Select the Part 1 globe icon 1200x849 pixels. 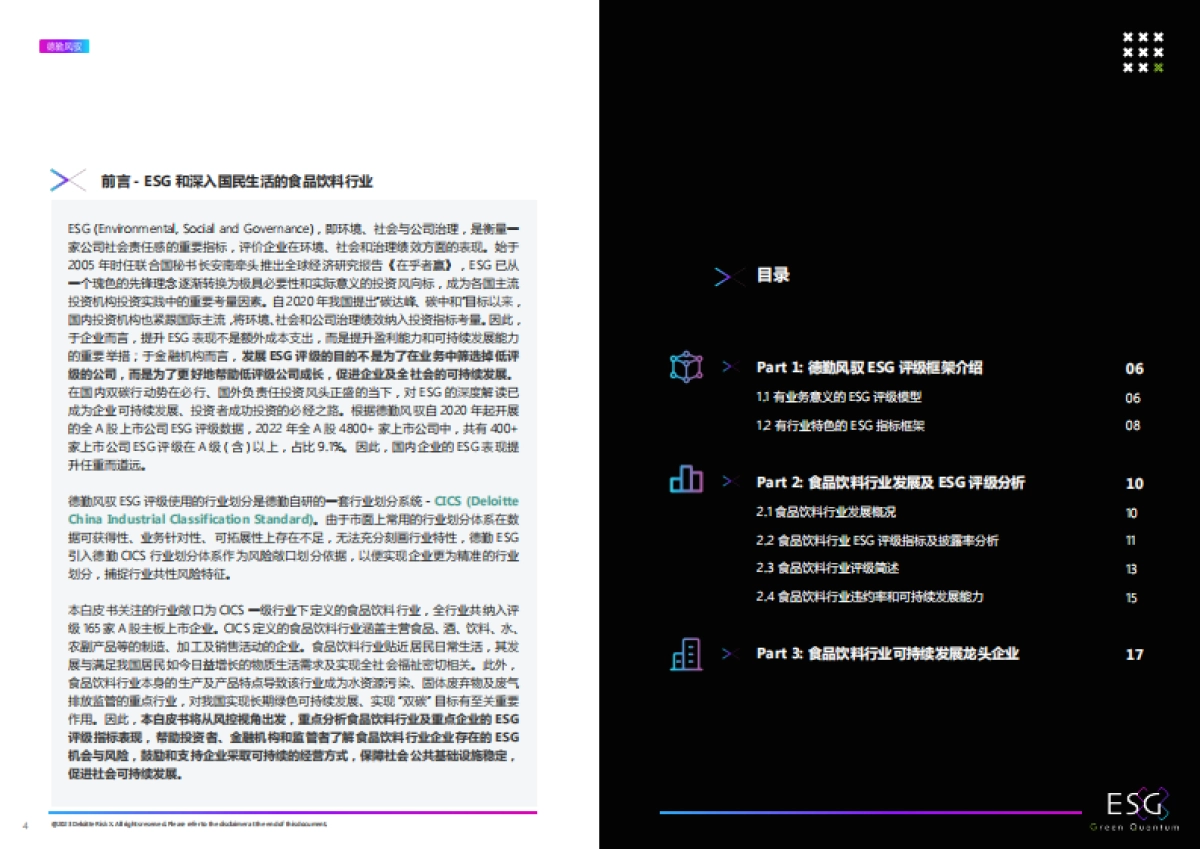(686, 368)
